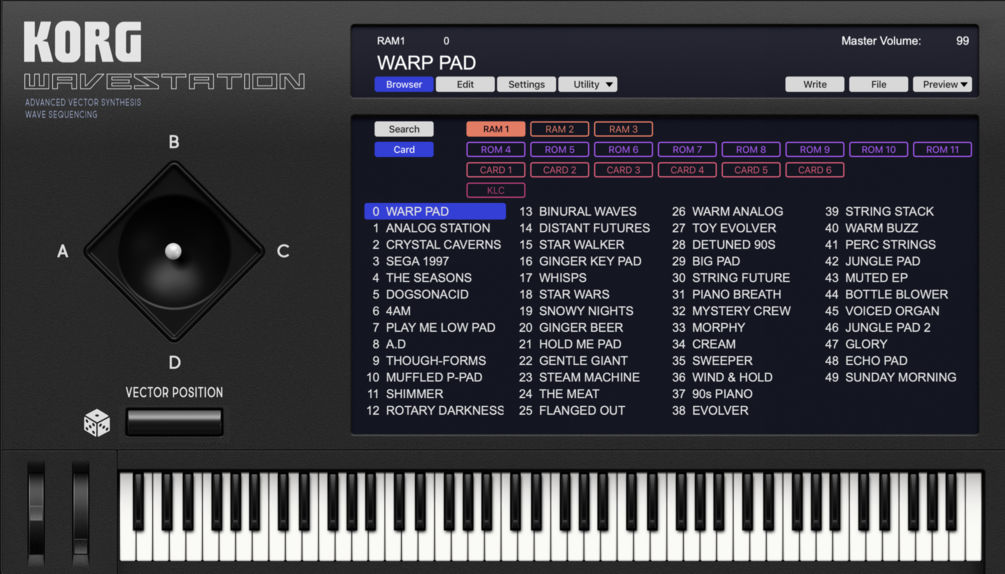
Task: Select preset PIANO BREATH
Action: 736,295
